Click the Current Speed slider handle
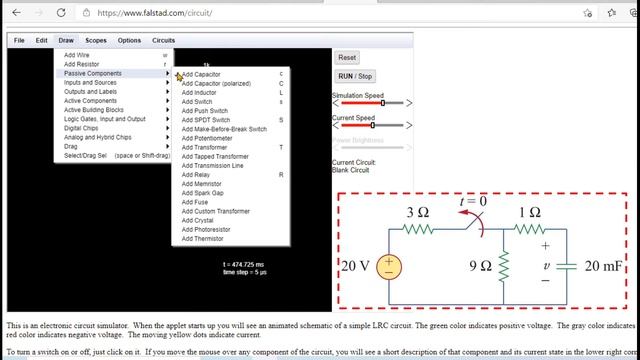This screenshot has width=640, height=360. click(x=373, y=125)
